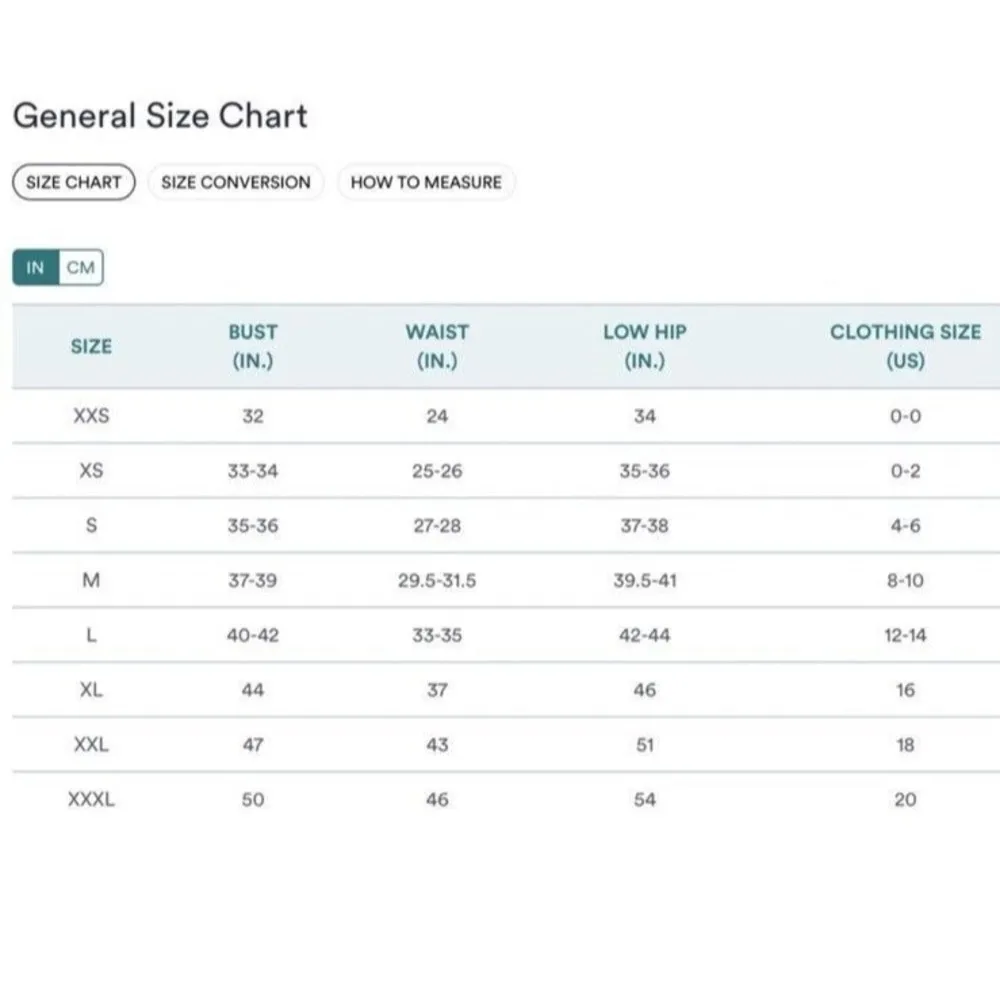The width and height of the screenshot is (1000, 1000).
Task: Select the XS size row label
Action: pos(91,470)
